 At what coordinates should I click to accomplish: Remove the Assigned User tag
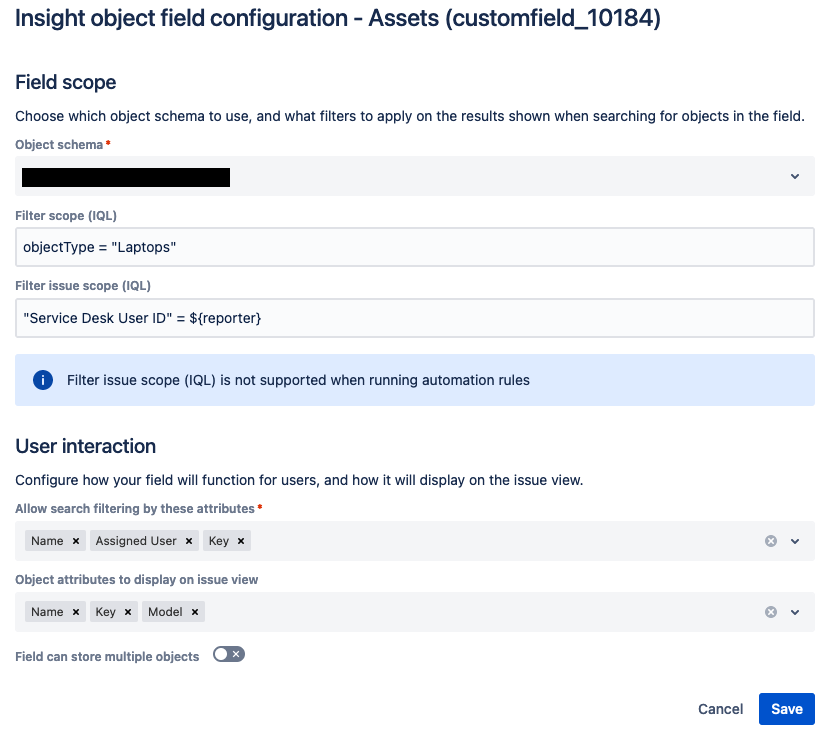tap(189, 541)
